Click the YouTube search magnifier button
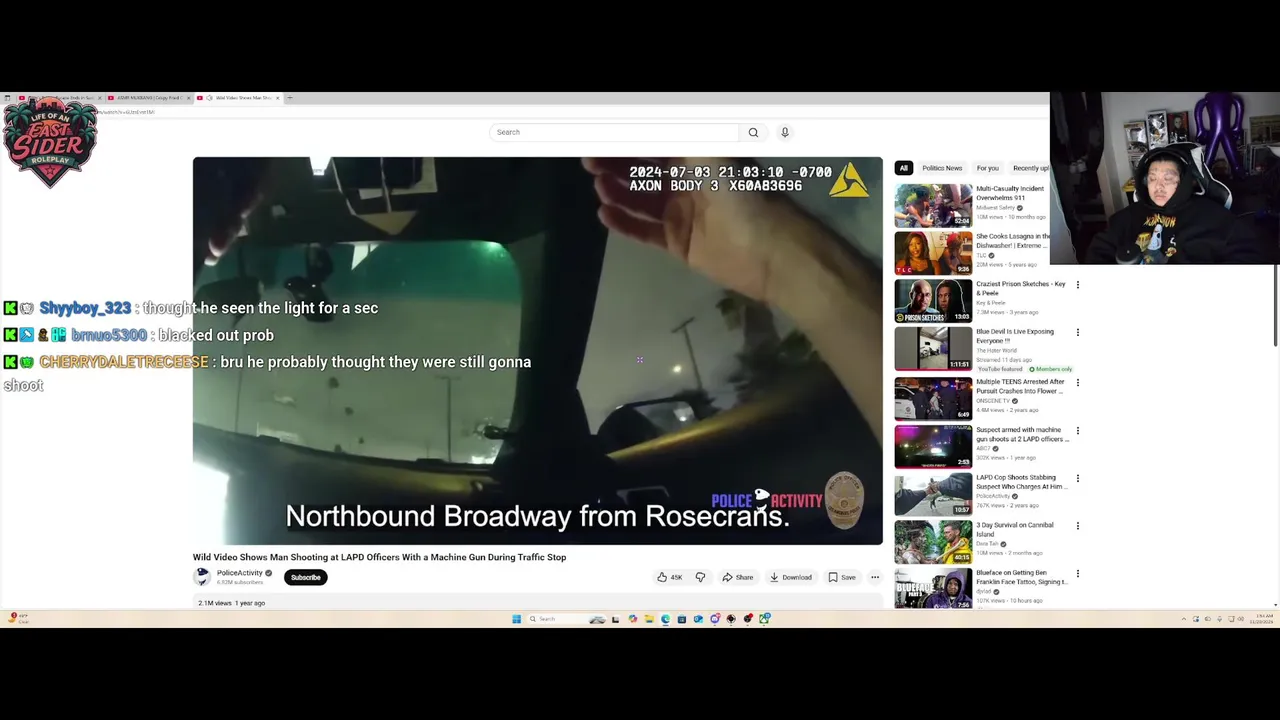This screenshot has height=720, width=1280. coord(753,132)
